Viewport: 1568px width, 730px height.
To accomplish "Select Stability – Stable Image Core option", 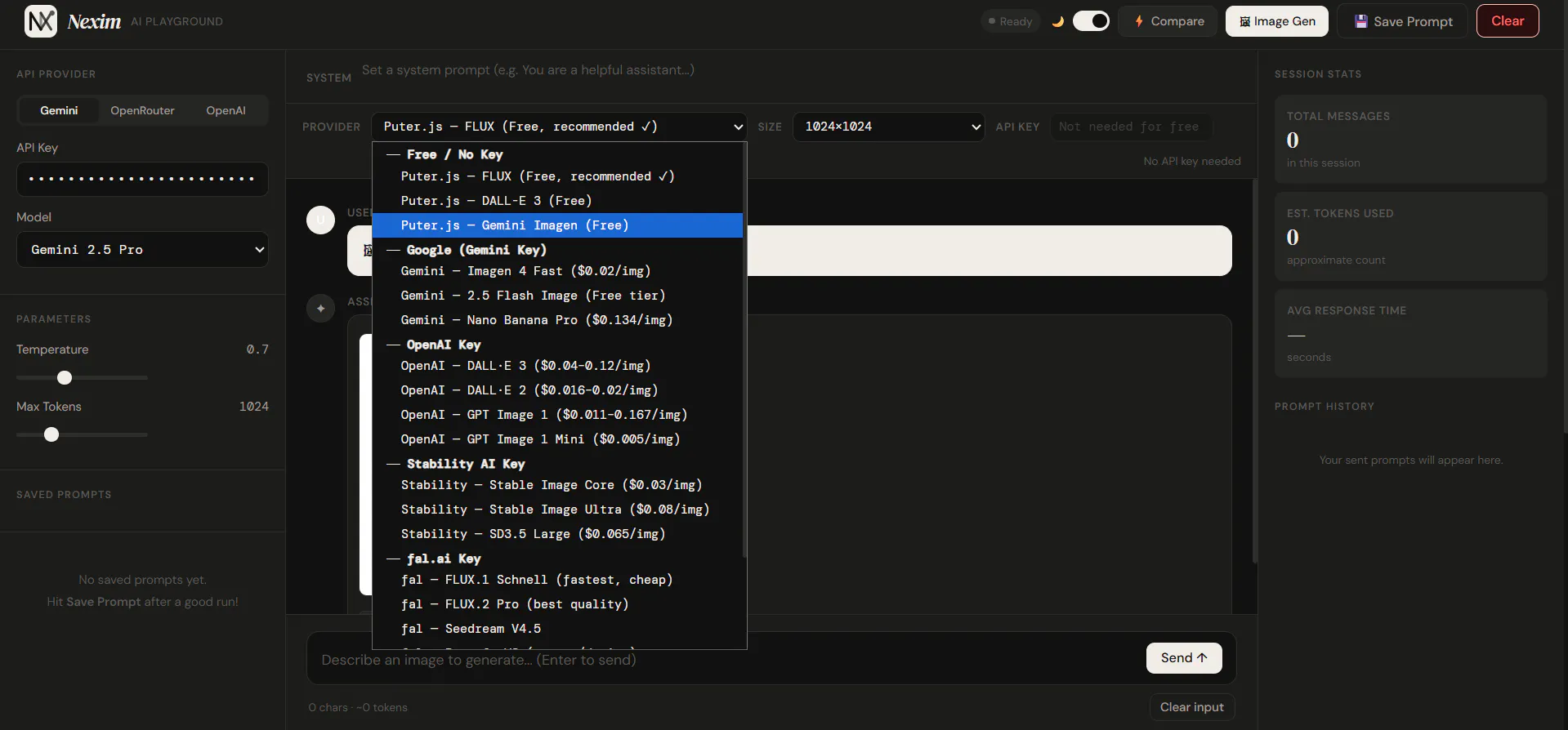I will tap(557, 485).
